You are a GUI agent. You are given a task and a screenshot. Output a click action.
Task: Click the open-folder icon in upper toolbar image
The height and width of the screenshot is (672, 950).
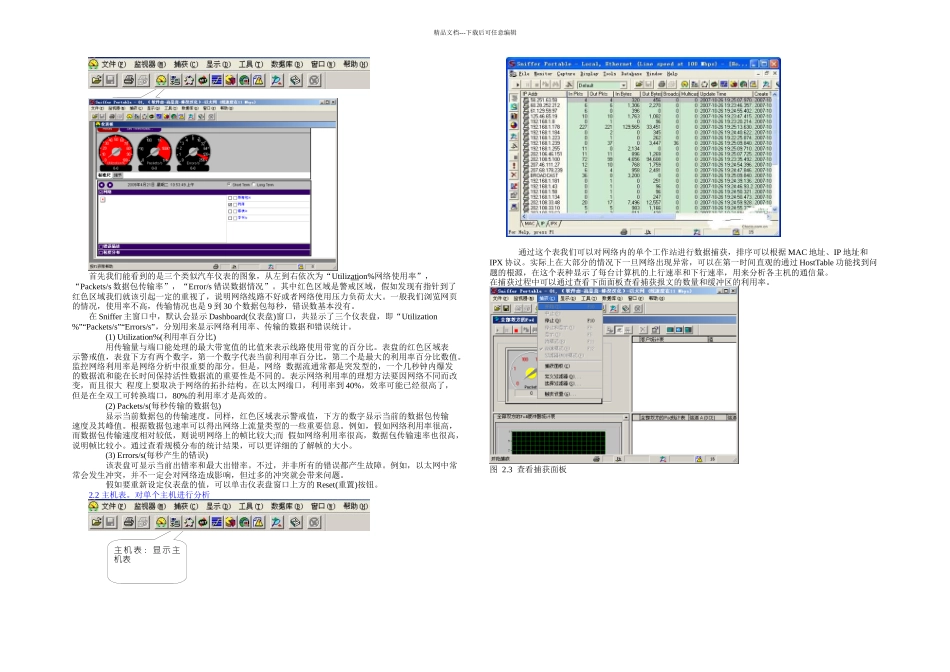pyautogui.click(x=96, y=80)
